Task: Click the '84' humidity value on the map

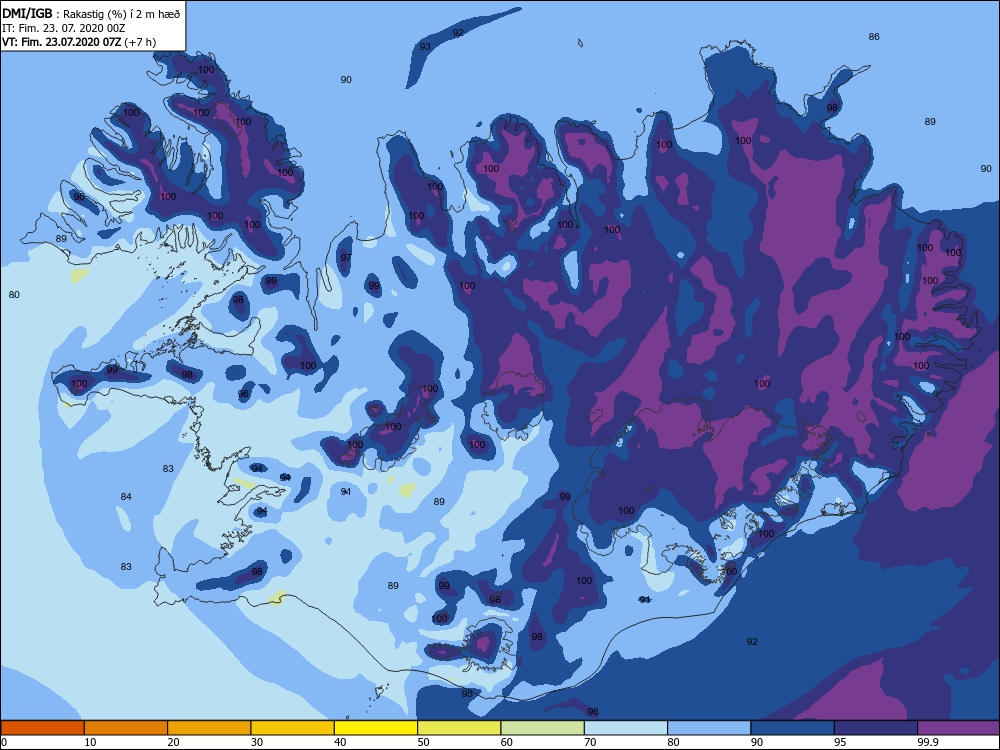Action: pos(126,497)
